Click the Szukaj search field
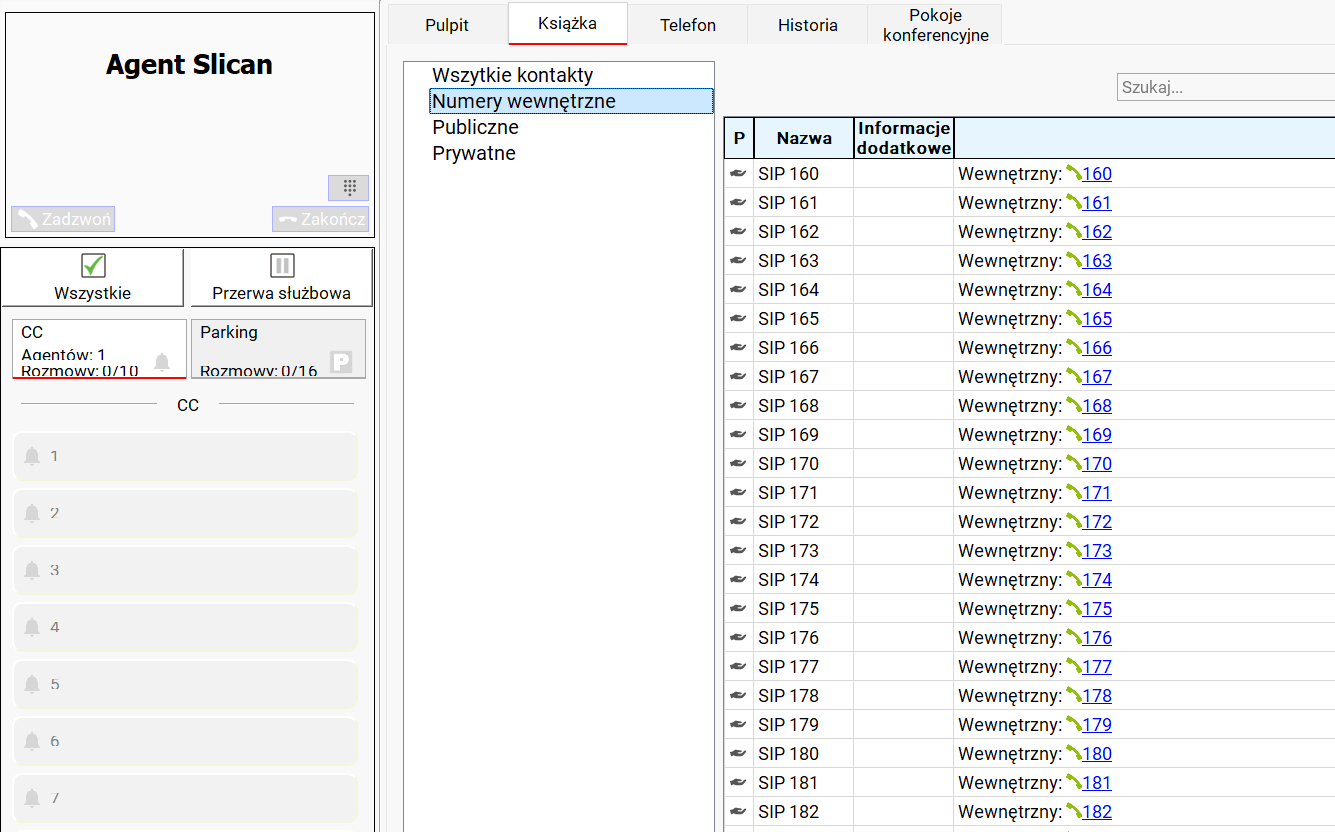The width and height of the screenshot is (1335, 832). tap(1225, 87)
